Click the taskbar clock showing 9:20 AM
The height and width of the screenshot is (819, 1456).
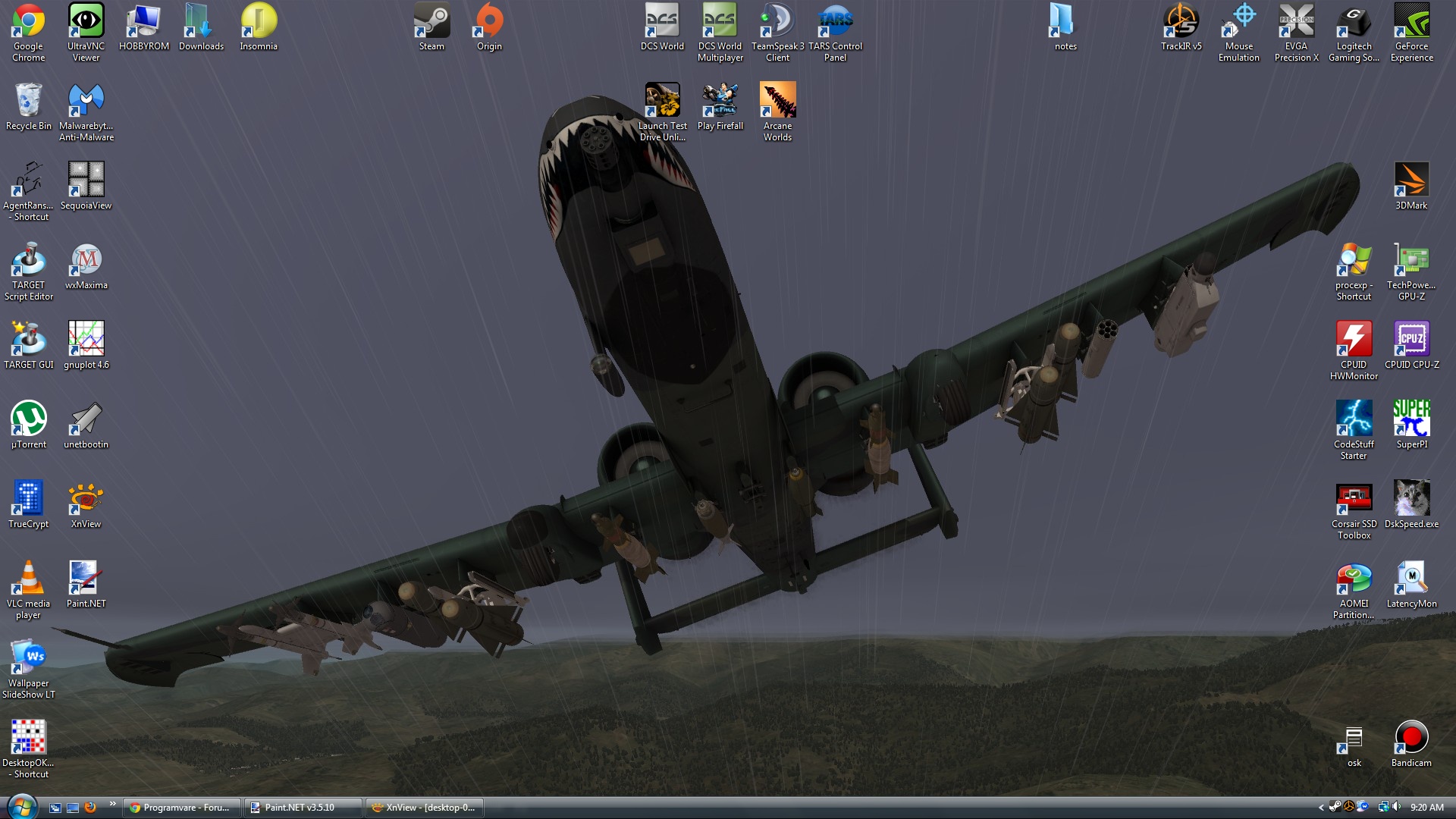tap(1426, 808)
